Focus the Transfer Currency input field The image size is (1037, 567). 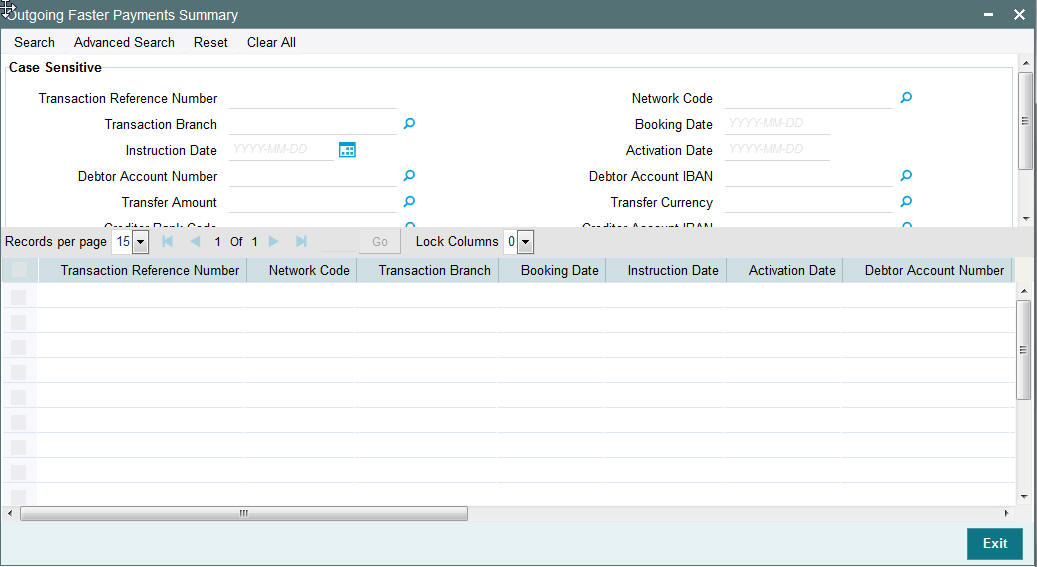[x=809, y=202]
